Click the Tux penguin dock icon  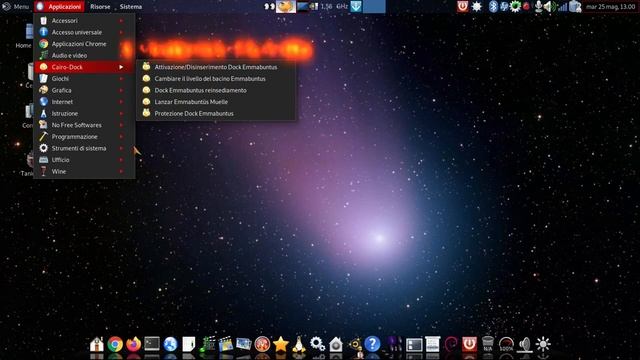[299, 344]
